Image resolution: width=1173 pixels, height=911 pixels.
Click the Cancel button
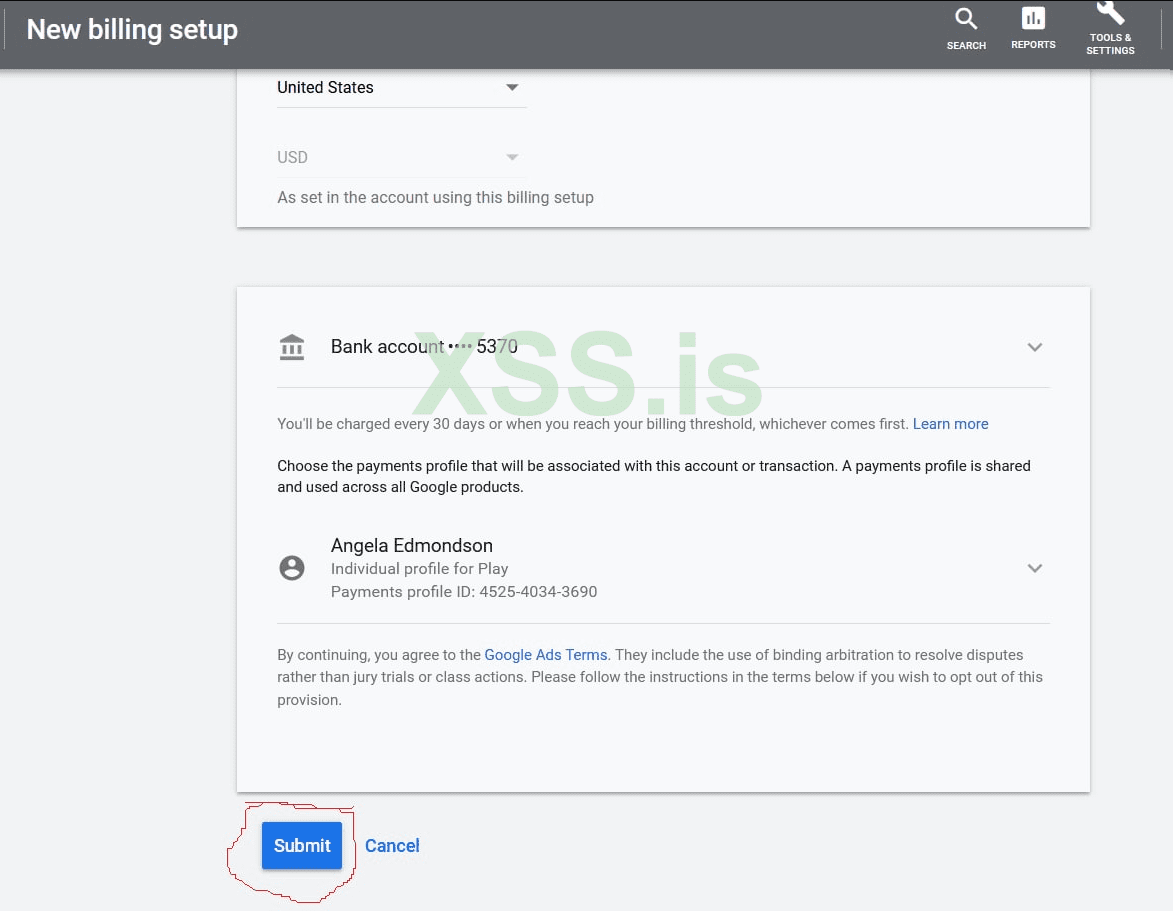[392, 846]
